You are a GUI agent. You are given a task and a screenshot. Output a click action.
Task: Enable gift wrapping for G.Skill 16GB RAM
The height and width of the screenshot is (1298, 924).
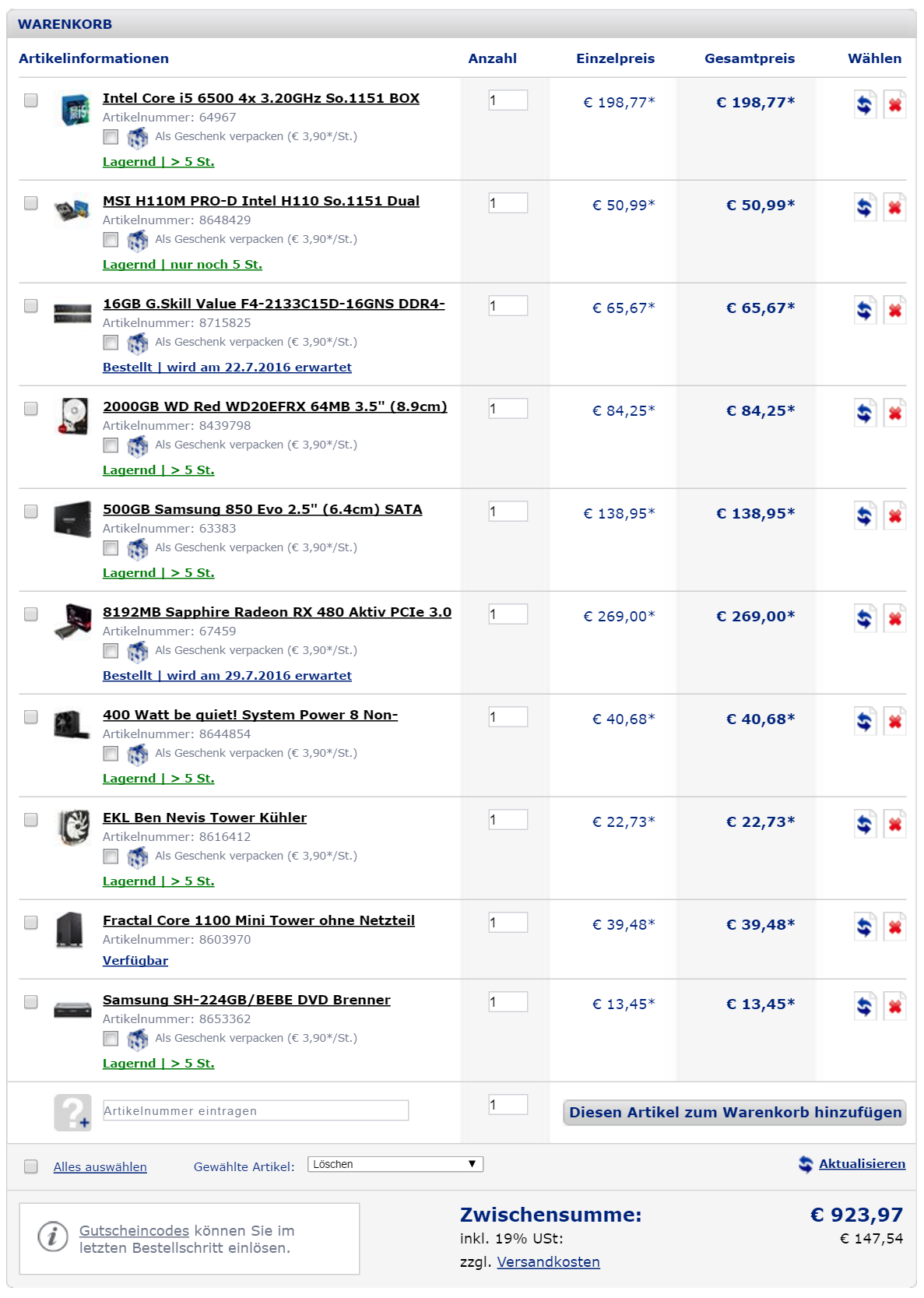(111, 343)
